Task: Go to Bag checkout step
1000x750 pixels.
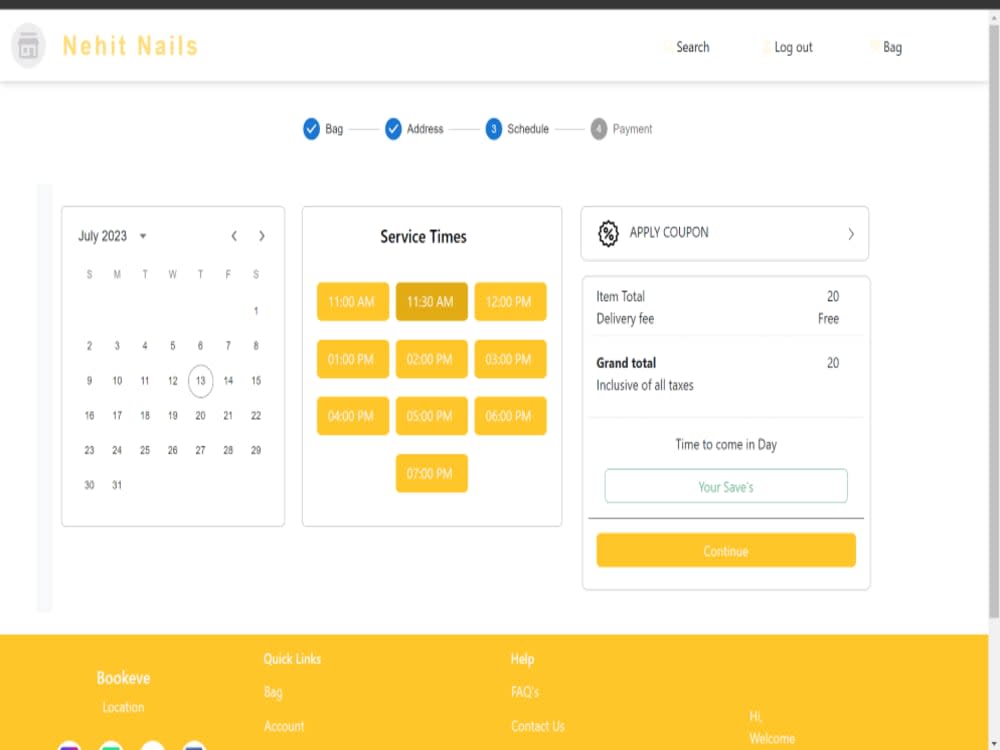Action: coord(323,129)
